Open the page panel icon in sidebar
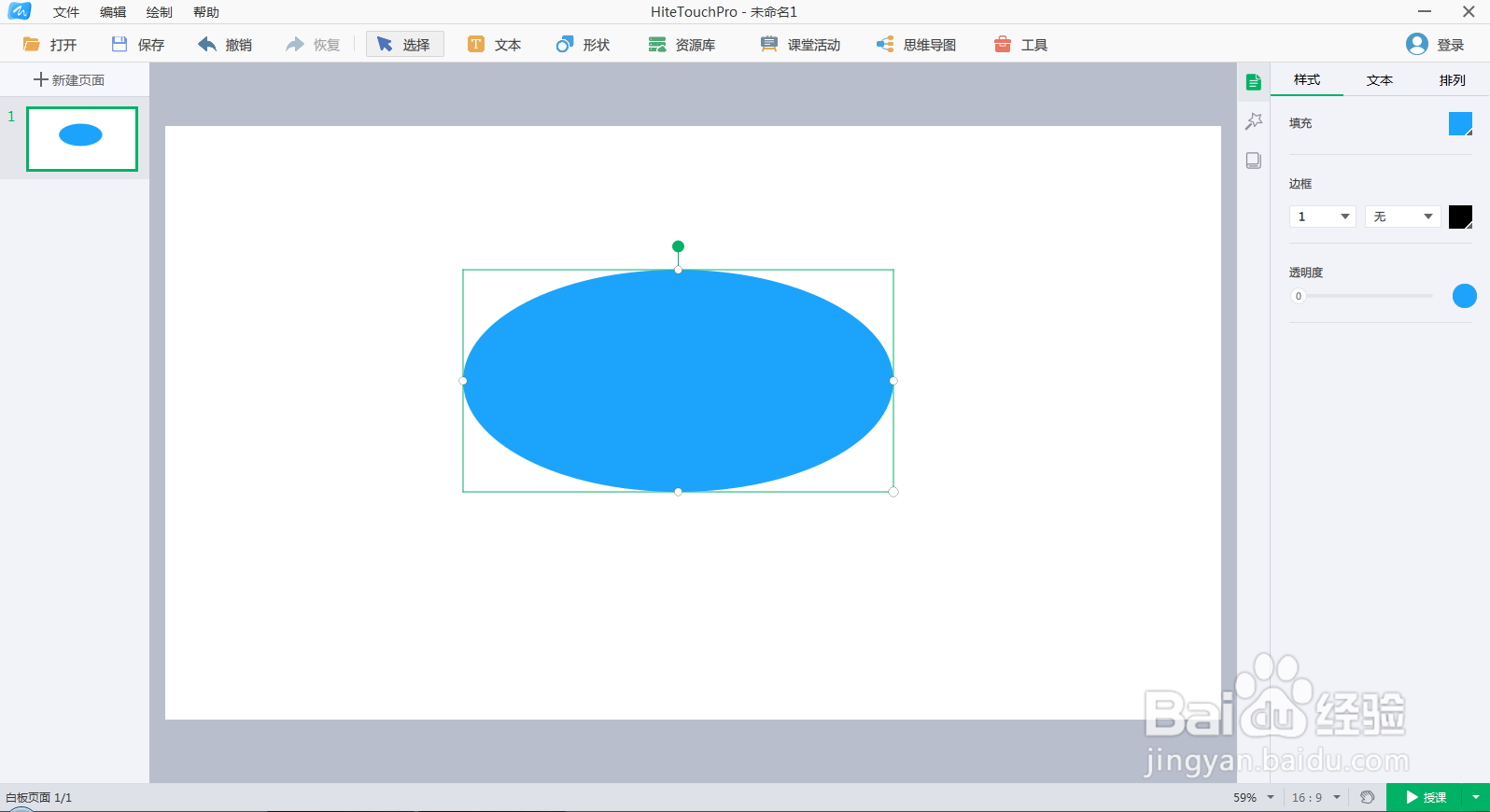This screenshot has width=1490, height=812. point(1254,161)
